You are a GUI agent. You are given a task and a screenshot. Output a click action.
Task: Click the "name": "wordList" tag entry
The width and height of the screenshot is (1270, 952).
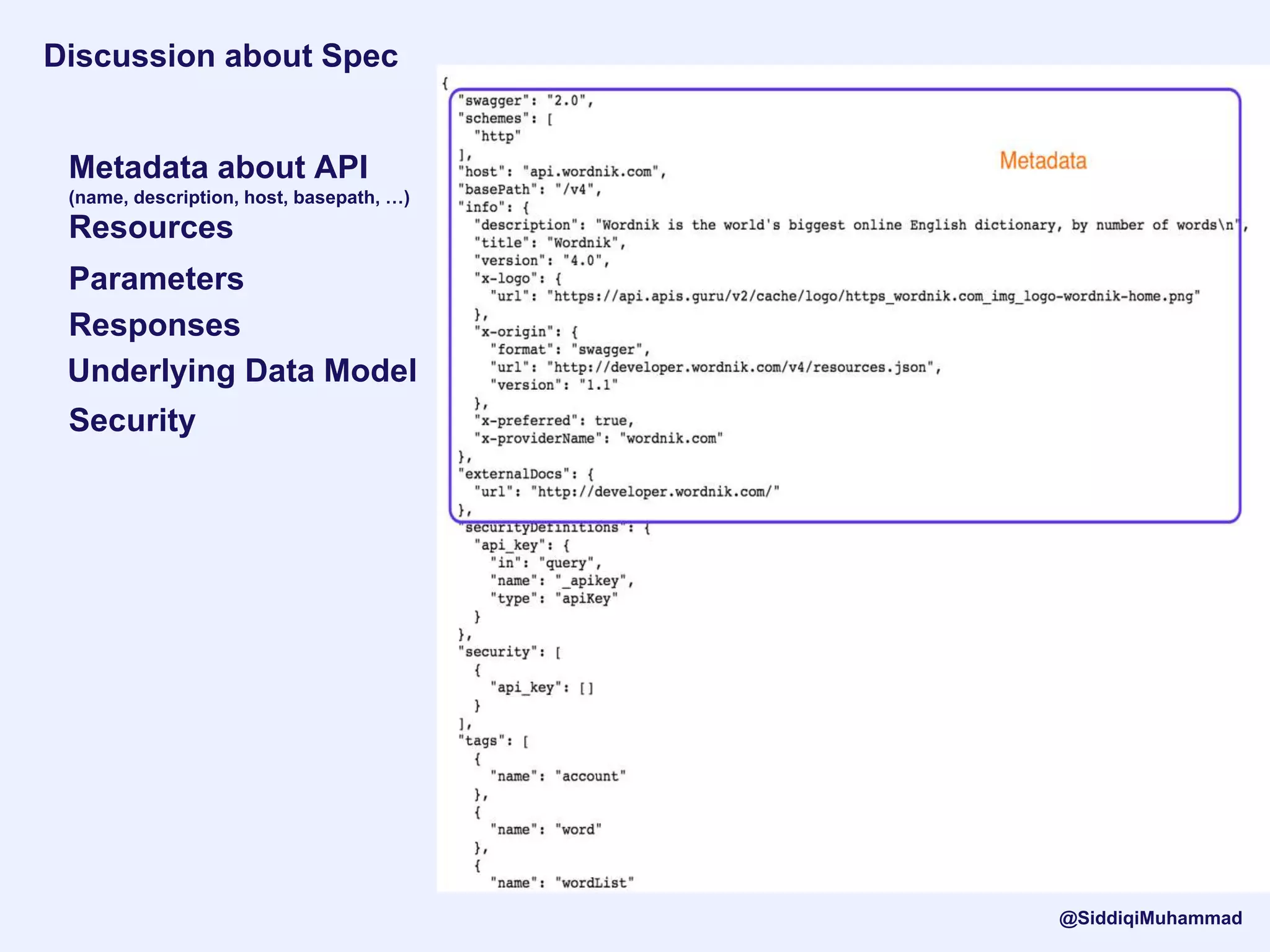click(562, 883)
